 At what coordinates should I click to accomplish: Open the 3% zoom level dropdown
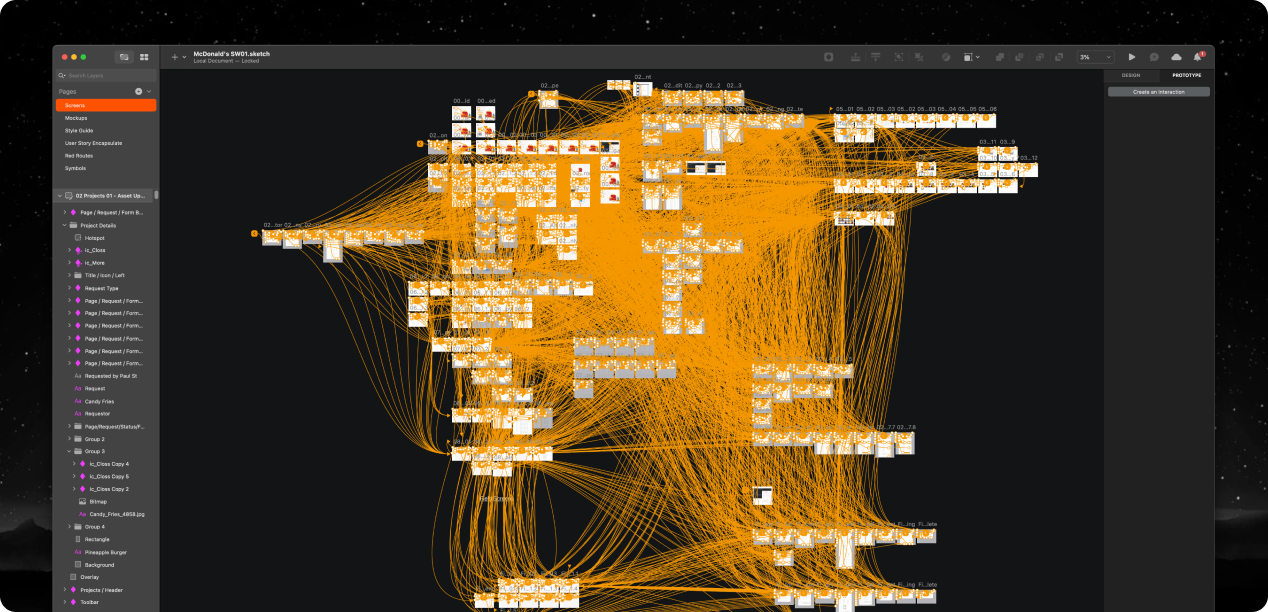coord(1095,57)
